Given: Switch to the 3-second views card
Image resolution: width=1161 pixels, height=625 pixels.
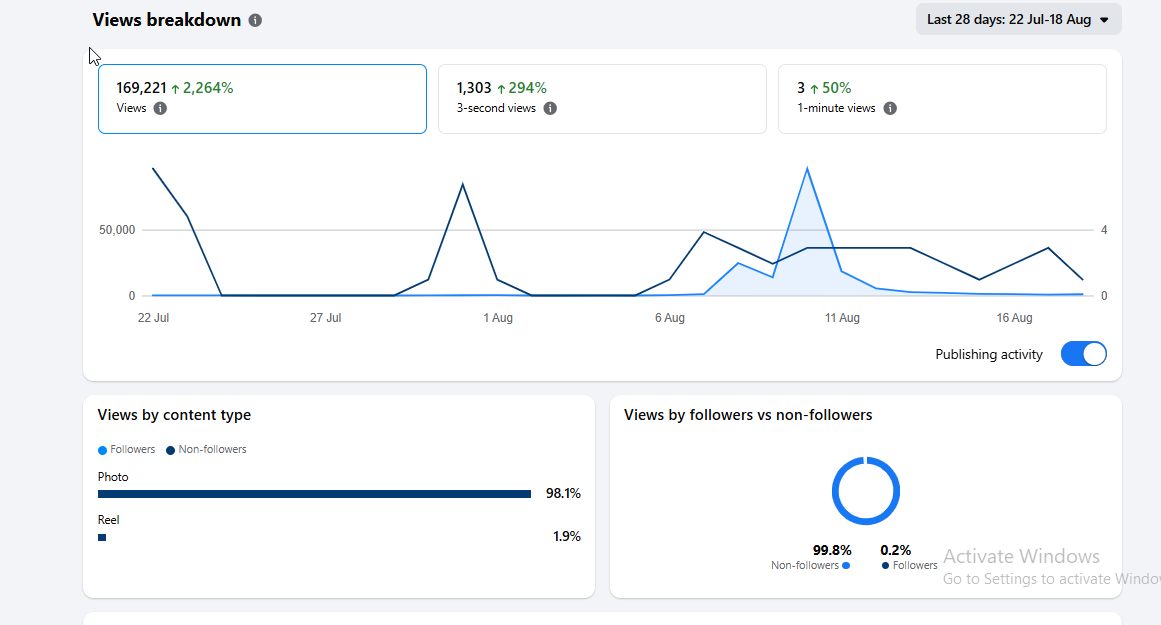Looking at the screenshot, I should click(602, 98).
